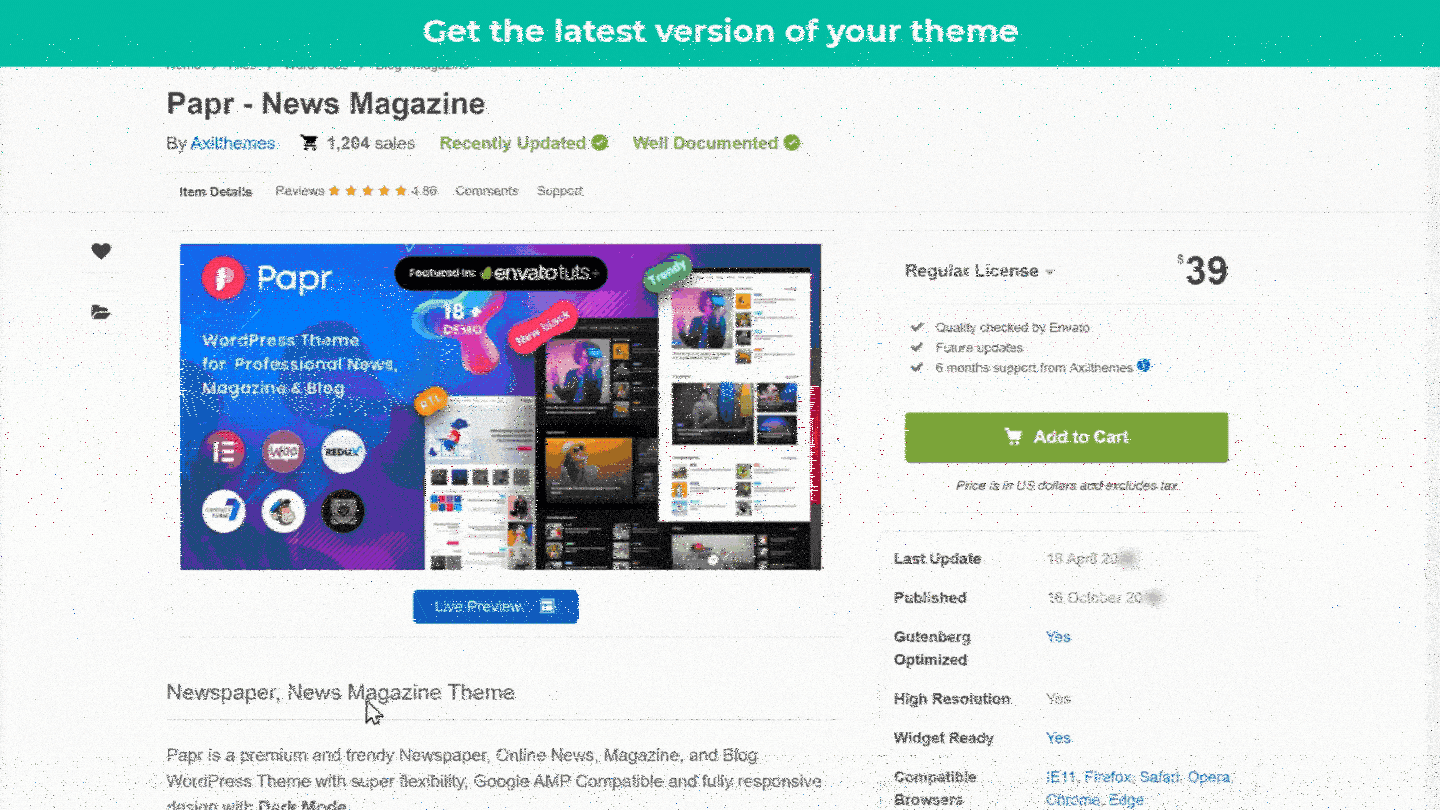Click the add to collection folder icon

(101, 312)
